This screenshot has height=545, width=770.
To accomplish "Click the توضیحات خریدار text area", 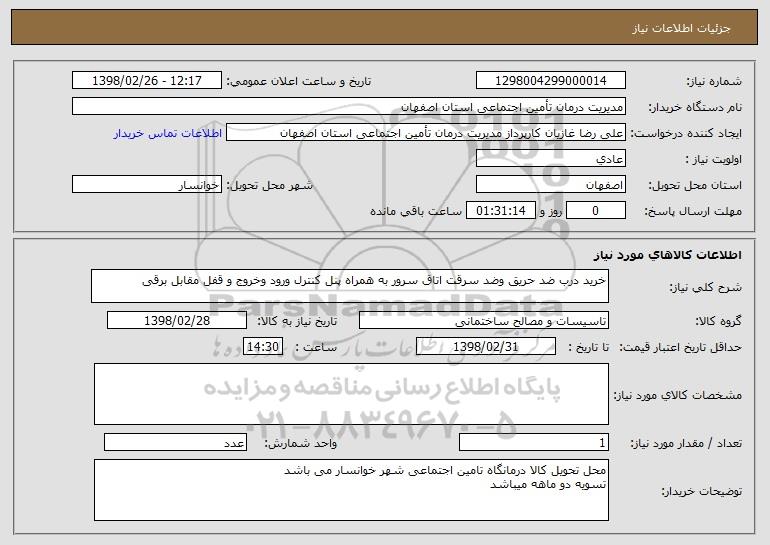I will pyautogui.click(x=351, y=490).
